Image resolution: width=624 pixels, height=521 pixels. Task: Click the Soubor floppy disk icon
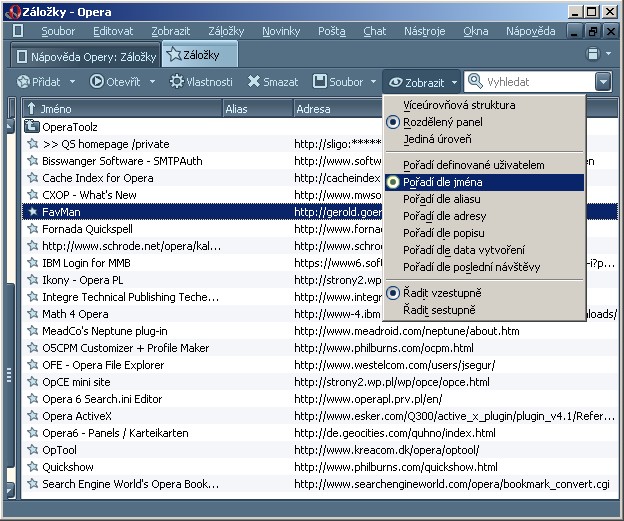tap(320, 82)
